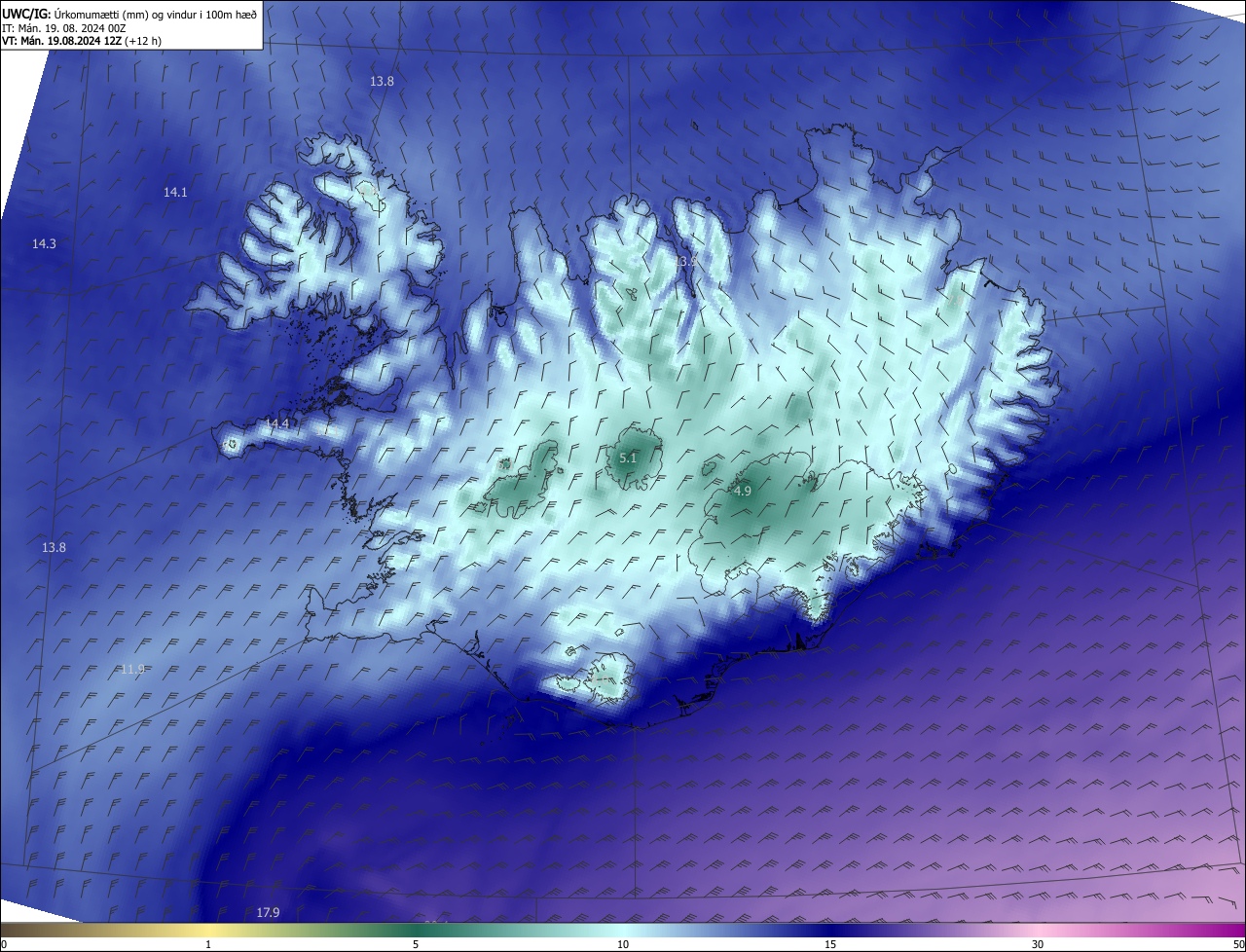1246x952 pixels.
Task: Click the color scale tick labelled 0
Action: pyautogui.click(x=3, y=944)
